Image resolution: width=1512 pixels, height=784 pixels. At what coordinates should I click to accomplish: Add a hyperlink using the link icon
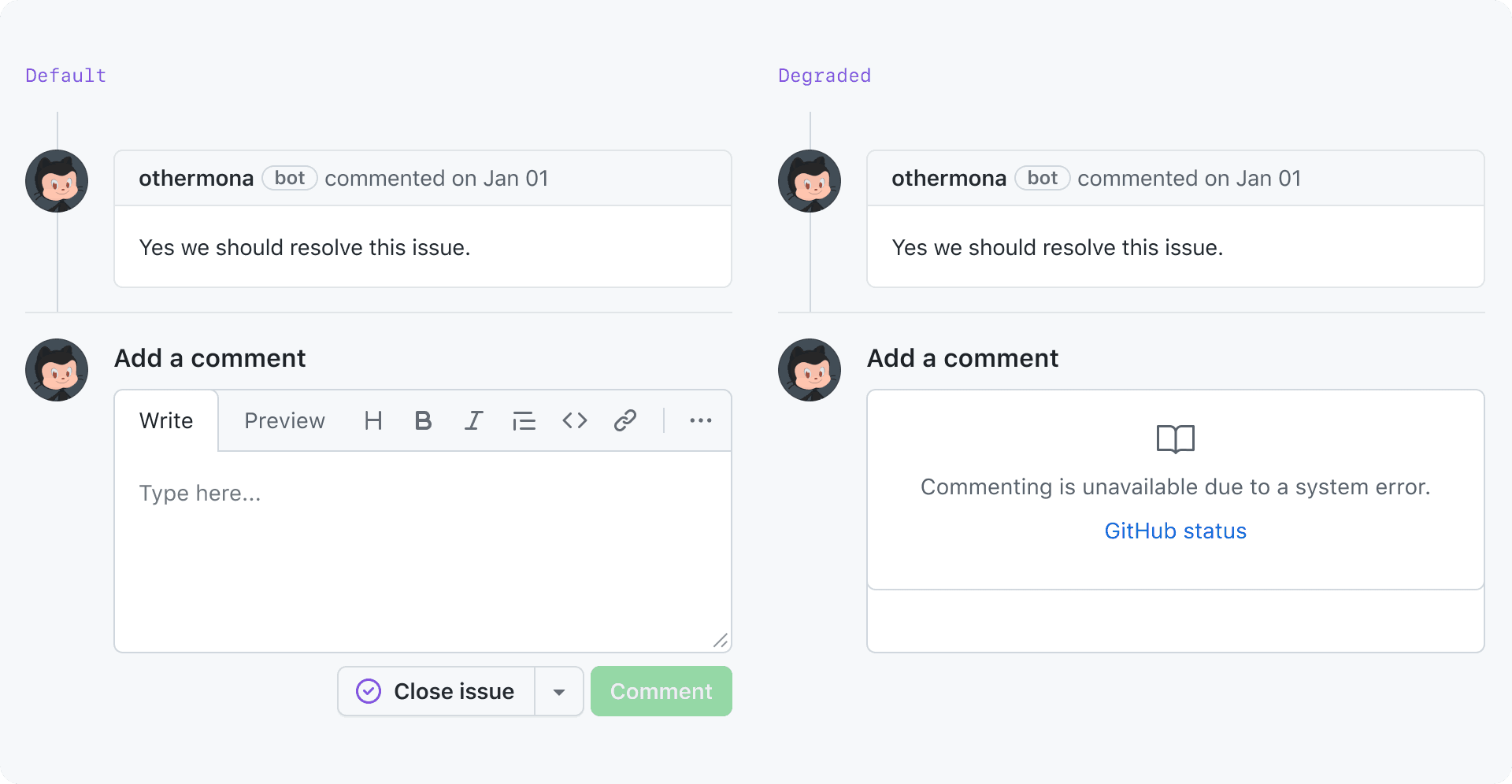(624, 420)
